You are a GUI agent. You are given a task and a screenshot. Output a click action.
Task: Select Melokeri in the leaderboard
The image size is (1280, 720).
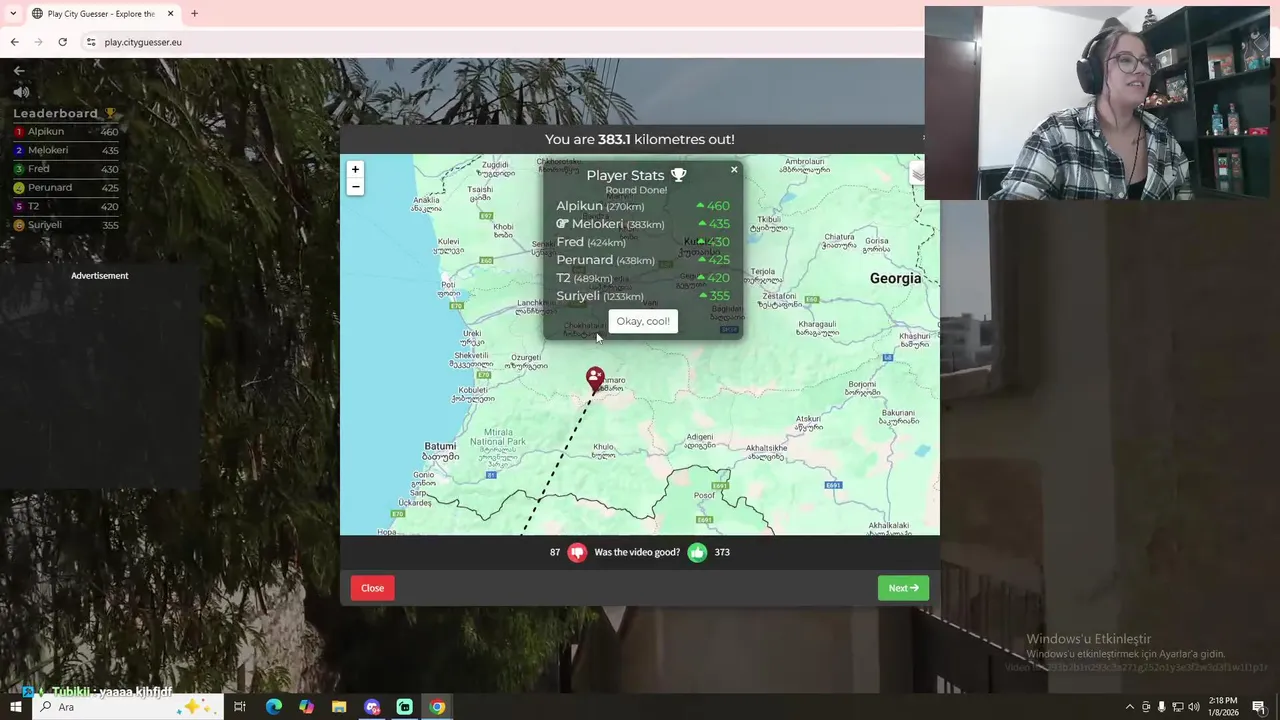pyautogui.click(x=65, y=150)
